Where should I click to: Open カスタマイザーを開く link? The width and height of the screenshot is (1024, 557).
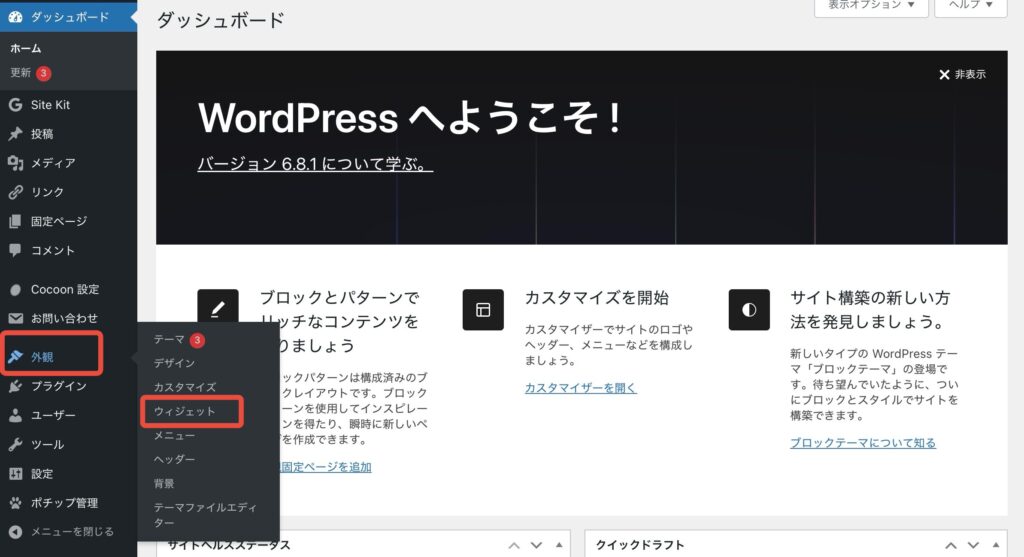pos(581,388)
